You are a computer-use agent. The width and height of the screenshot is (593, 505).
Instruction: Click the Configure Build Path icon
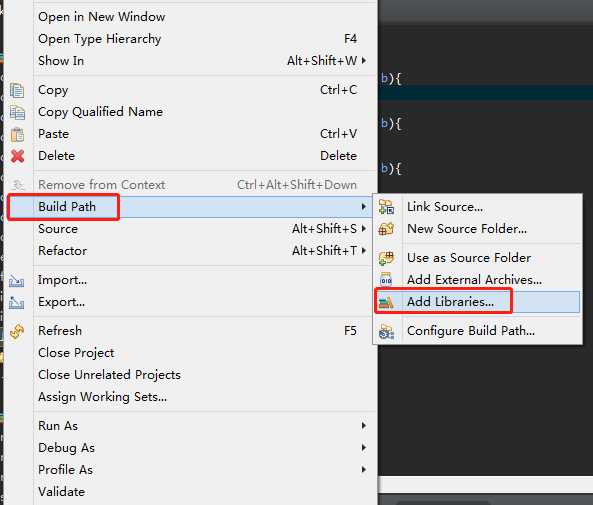click(x=387, y=332)
